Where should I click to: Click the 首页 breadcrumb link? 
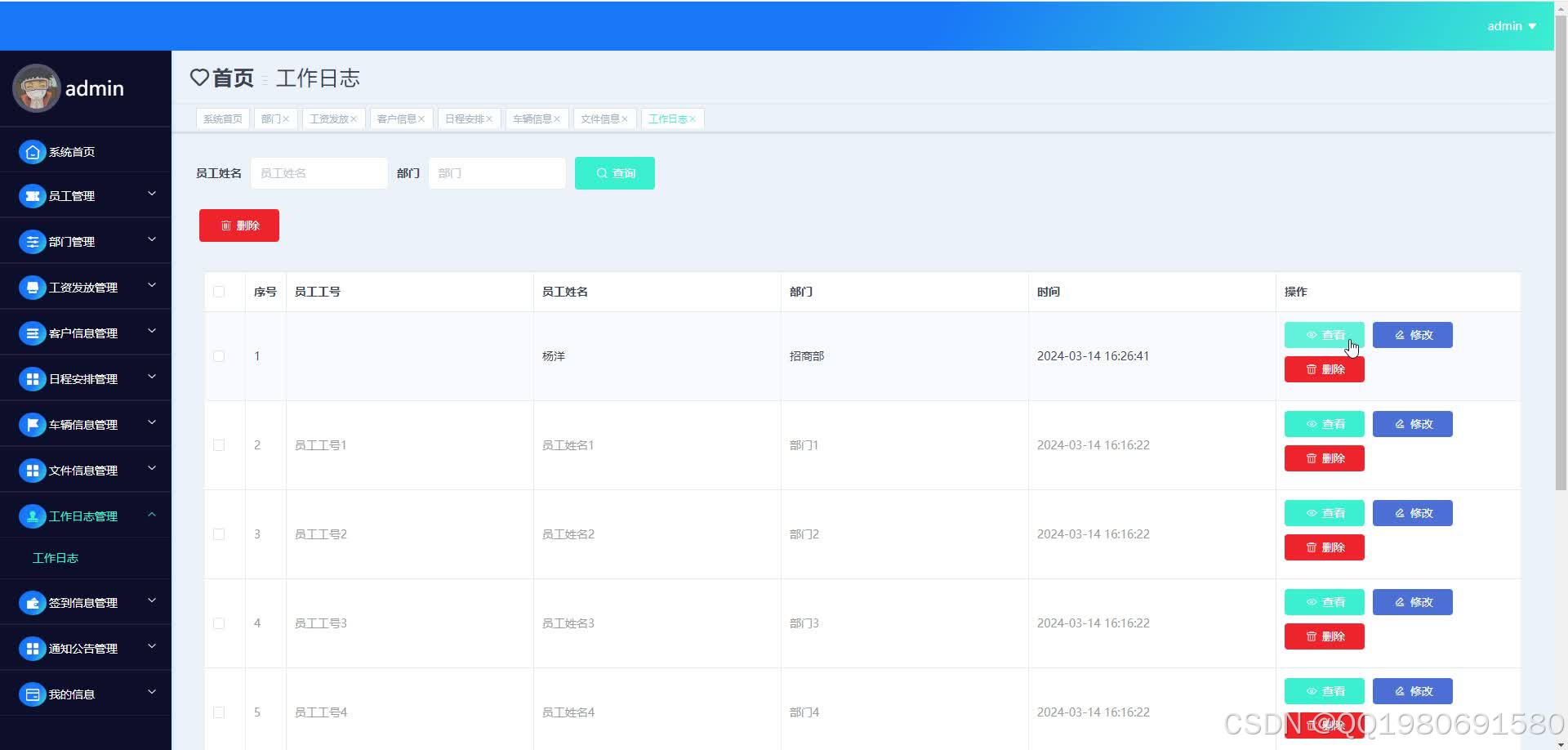click(x=233, y=78)
